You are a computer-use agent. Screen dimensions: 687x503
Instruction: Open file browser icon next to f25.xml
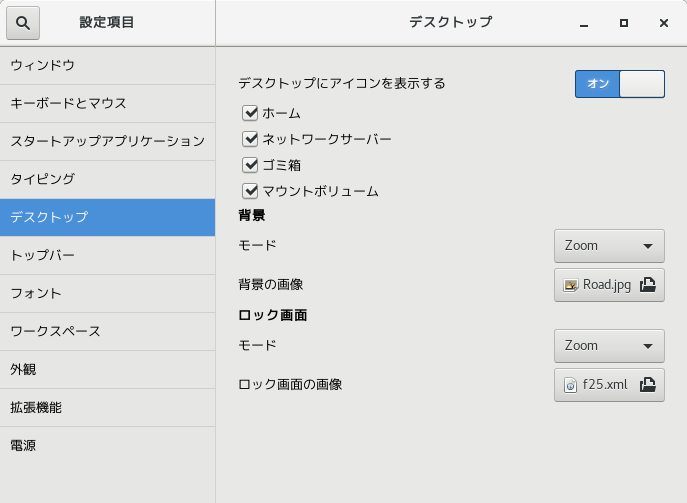point(648,385)
